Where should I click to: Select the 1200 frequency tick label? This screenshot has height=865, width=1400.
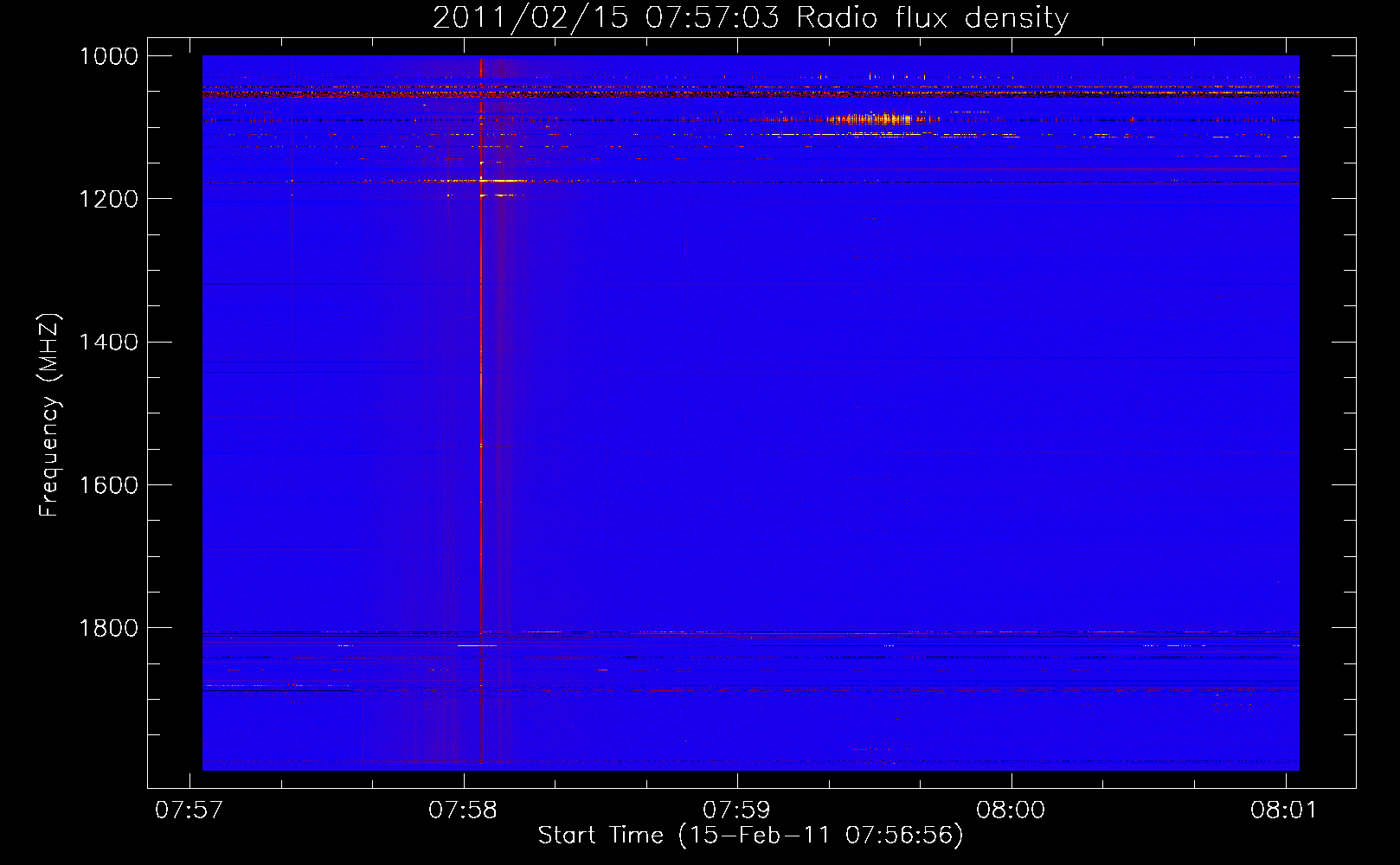pyautogui.click(x=109, y=199)
